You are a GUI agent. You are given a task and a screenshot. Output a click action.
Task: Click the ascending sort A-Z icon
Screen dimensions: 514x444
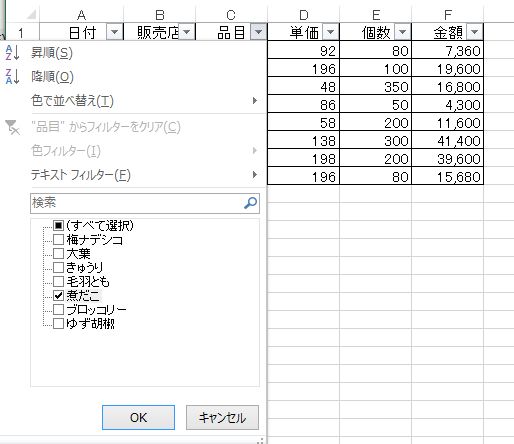coord(12,53)
